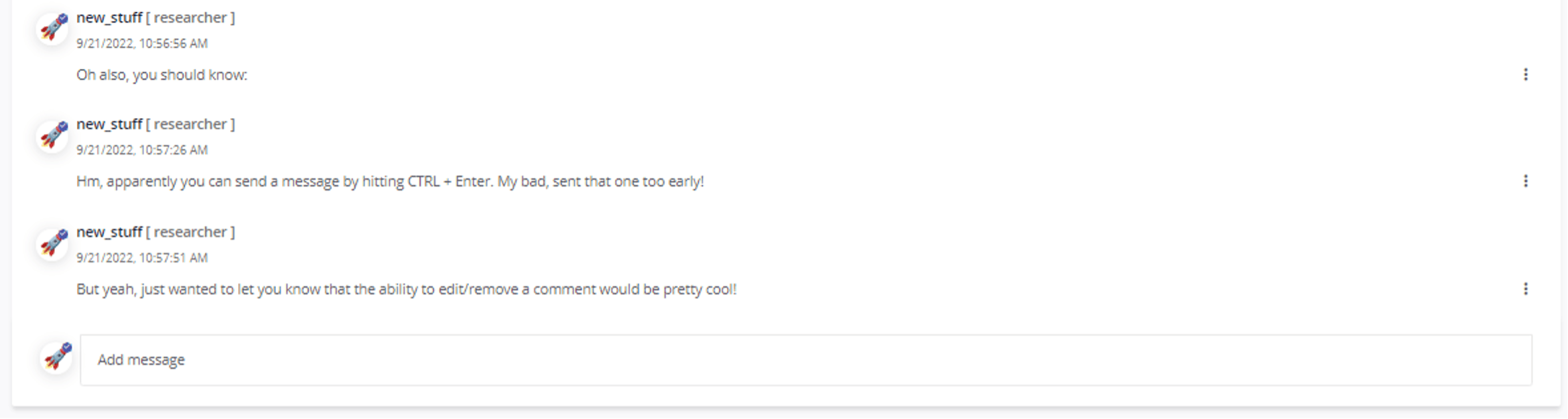Screen dimensions: 1568x419
Task: Click the [ researcher ] label on second message
Action: 190,125
